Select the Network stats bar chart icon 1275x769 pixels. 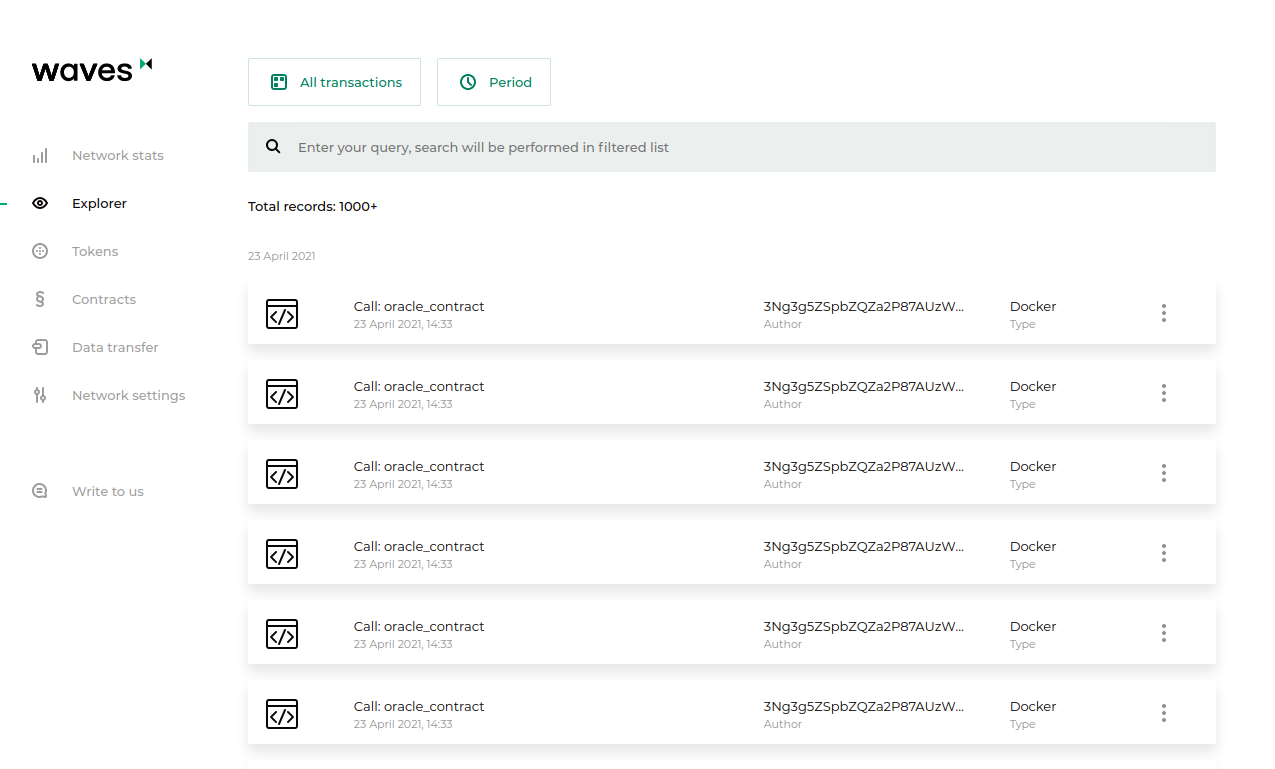click(x=40, y=155)
